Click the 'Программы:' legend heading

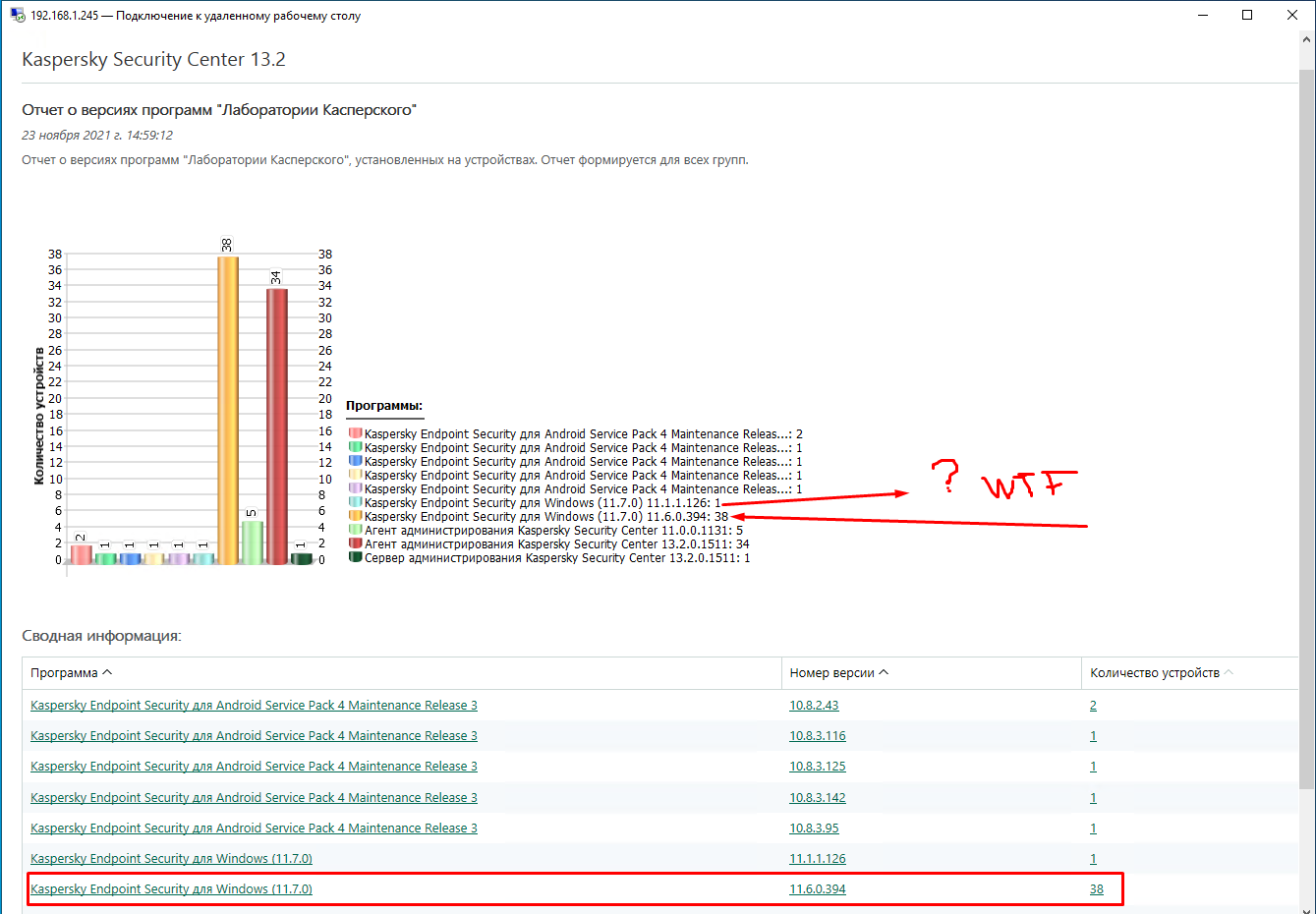[384, 405]
